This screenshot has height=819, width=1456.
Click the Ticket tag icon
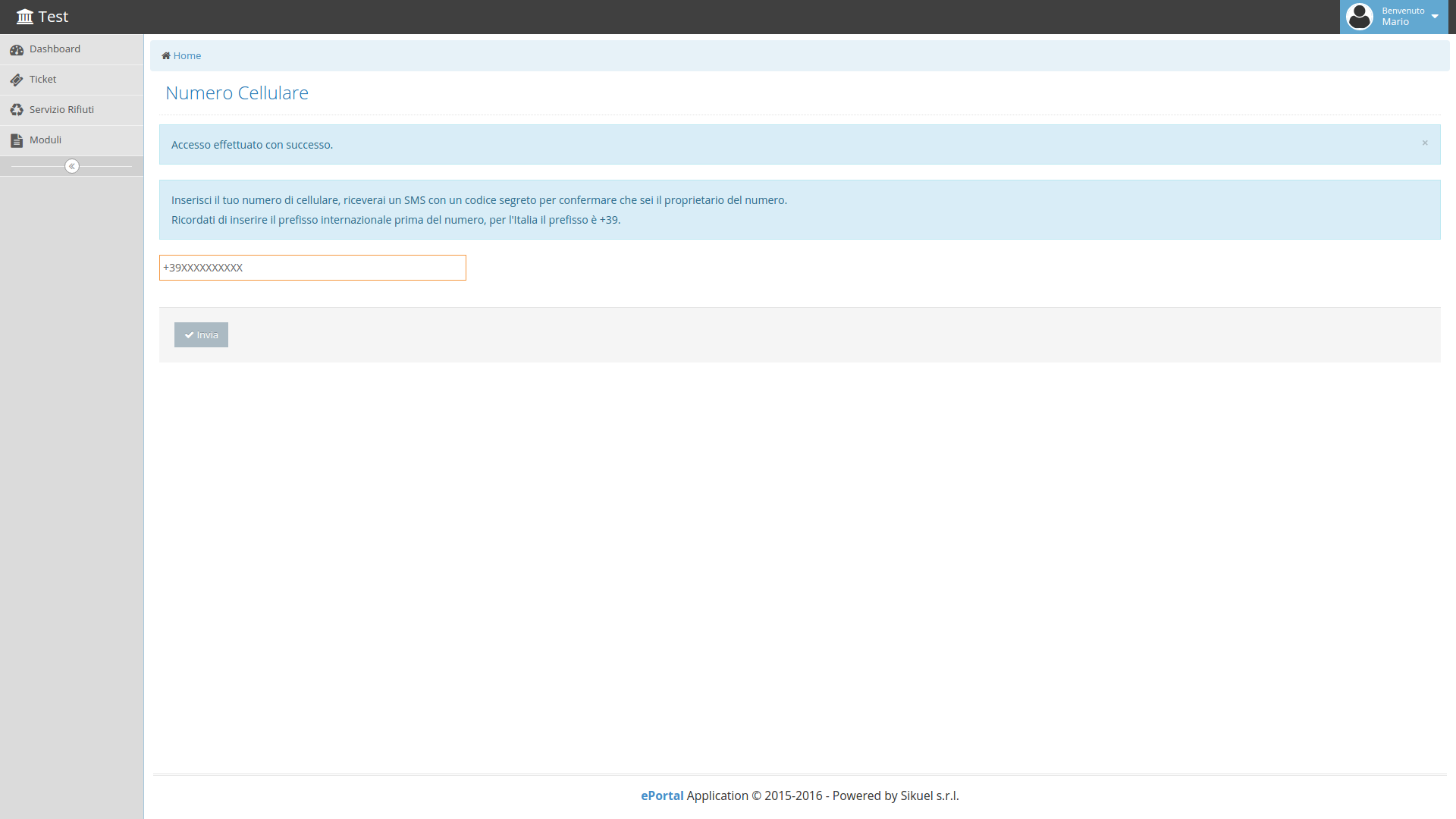17,80
